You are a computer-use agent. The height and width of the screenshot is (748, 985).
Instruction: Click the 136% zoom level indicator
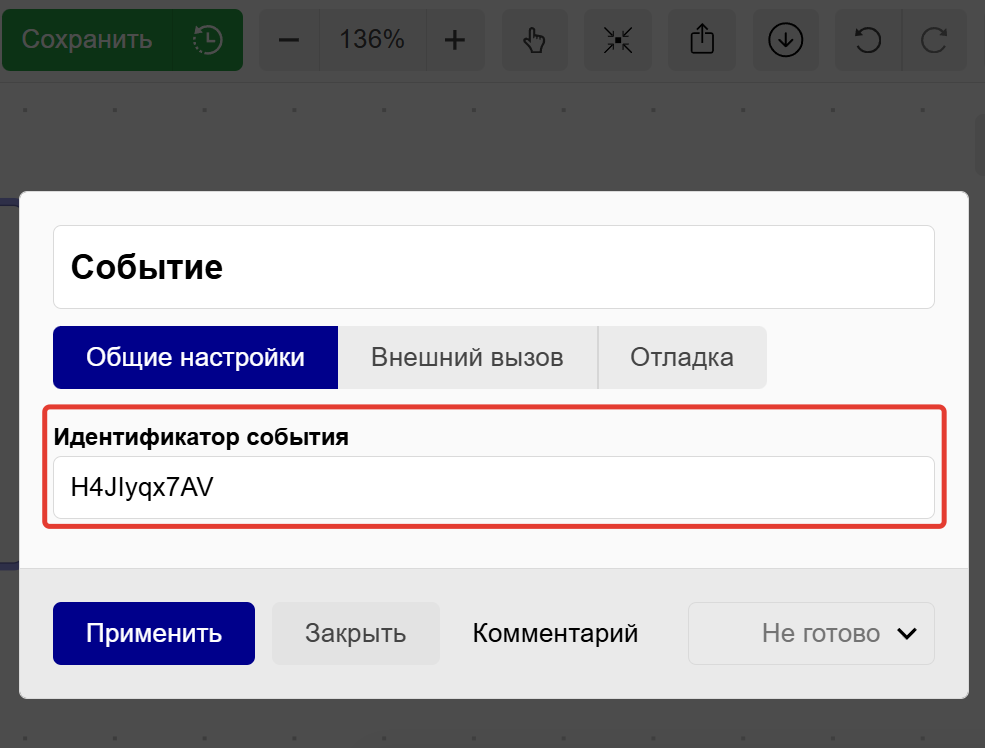tap(372, 40)
